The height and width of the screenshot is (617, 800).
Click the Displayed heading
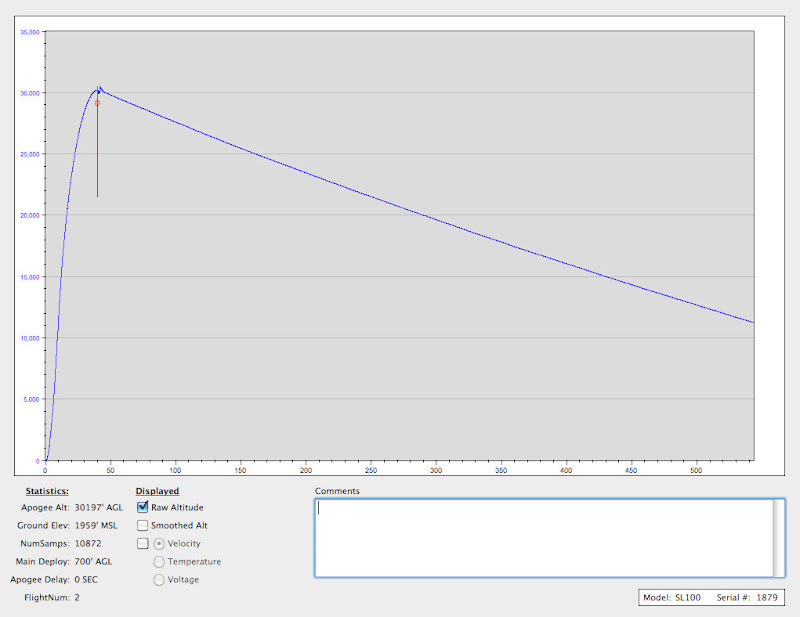(x=157, y=491)
